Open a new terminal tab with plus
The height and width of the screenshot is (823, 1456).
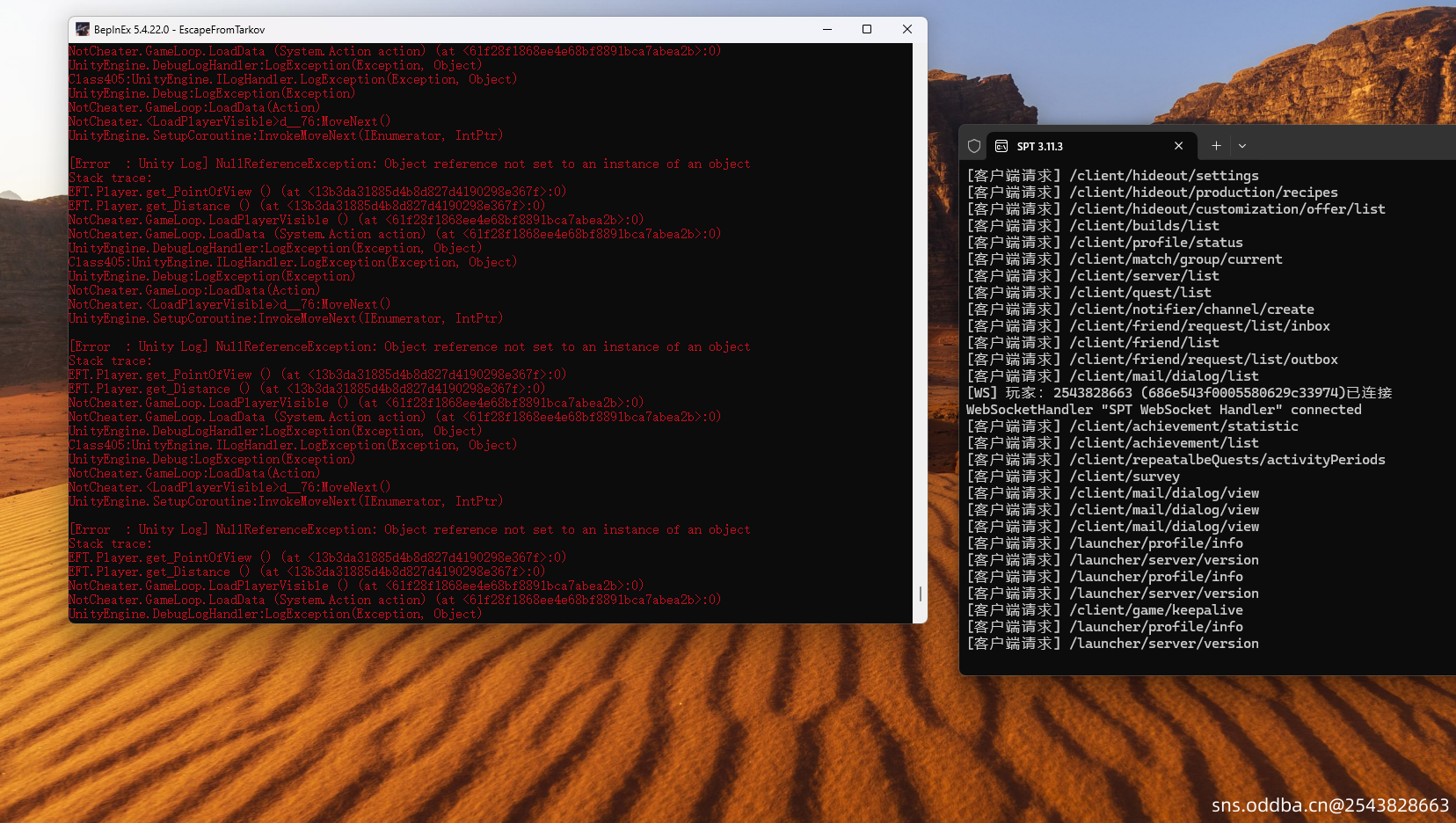1216,146
